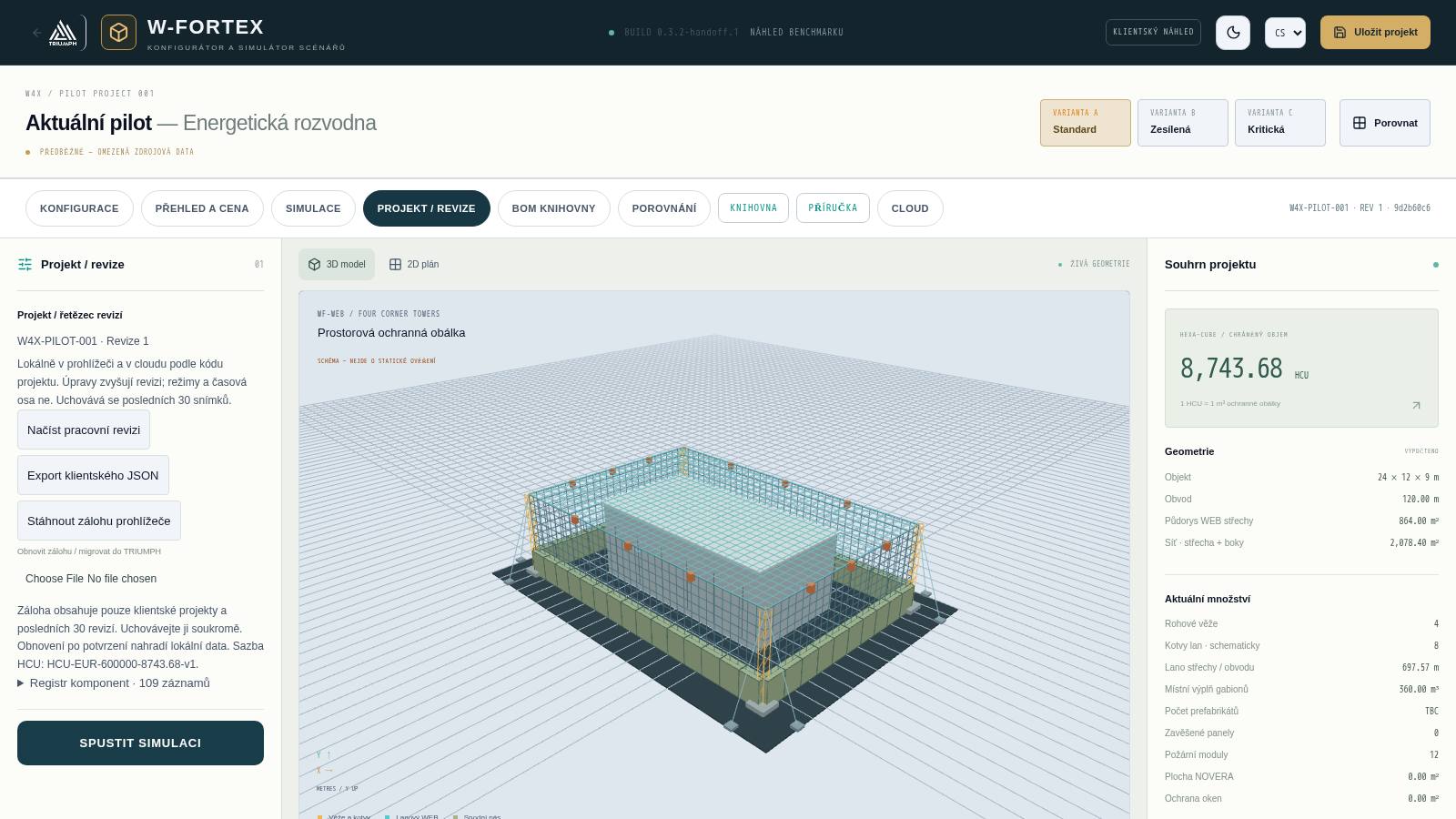
Task: Click Choose File to restore backup
Action: click(x=56, y=579)
